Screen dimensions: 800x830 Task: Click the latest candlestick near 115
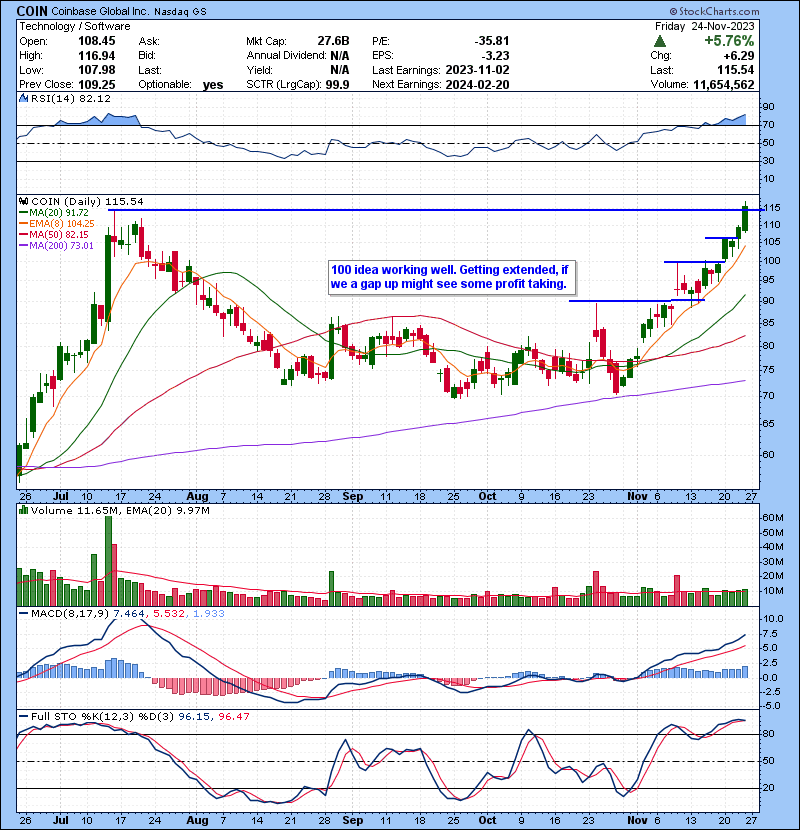745,219
